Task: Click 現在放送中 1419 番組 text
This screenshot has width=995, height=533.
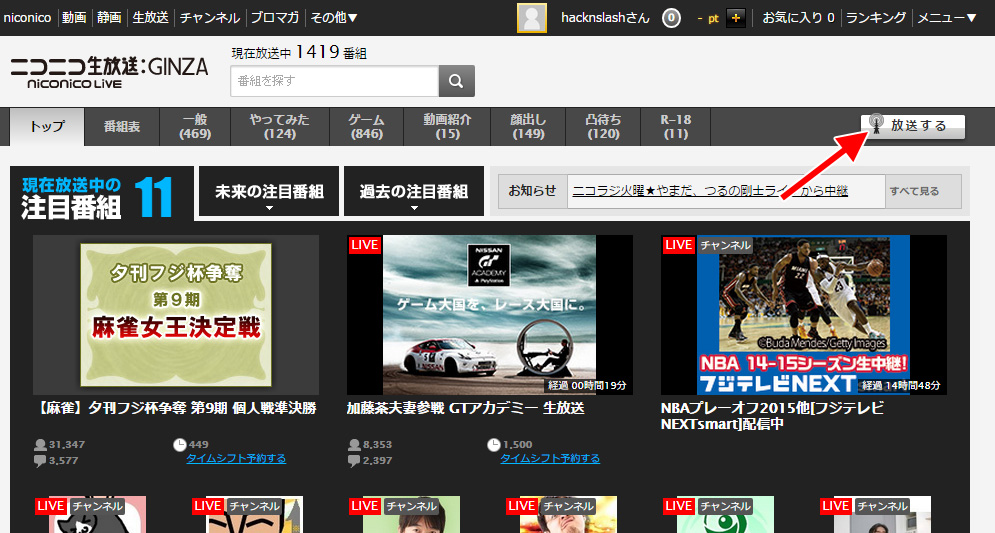Action: click(x=299, y=52)
